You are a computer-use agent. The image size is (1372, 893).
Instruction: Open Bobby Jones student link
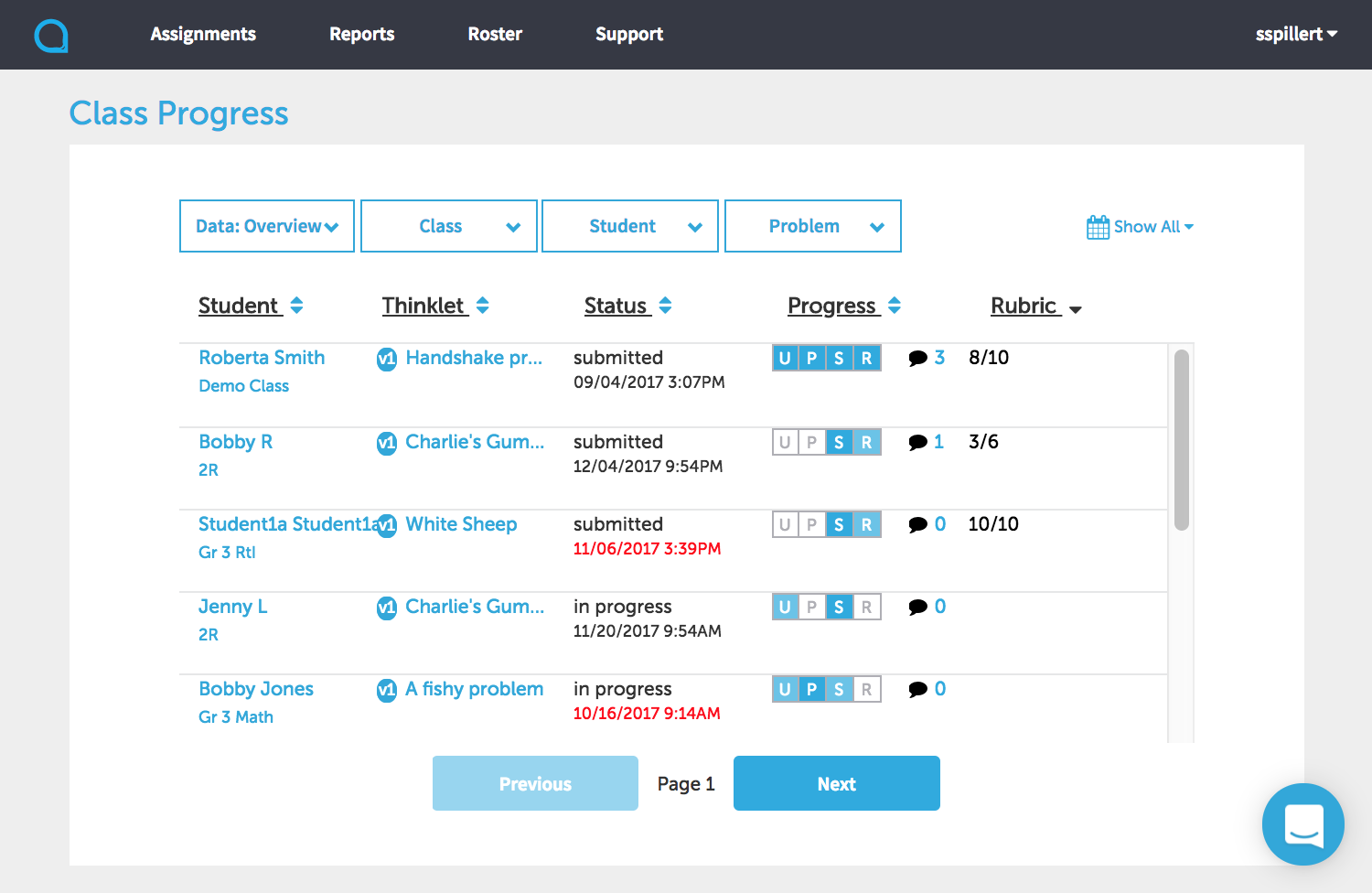(256, 689)
